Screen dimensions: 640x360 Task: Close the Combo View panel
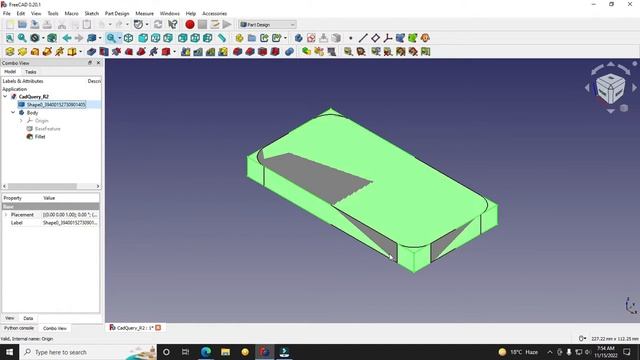[x=98, y=63]
